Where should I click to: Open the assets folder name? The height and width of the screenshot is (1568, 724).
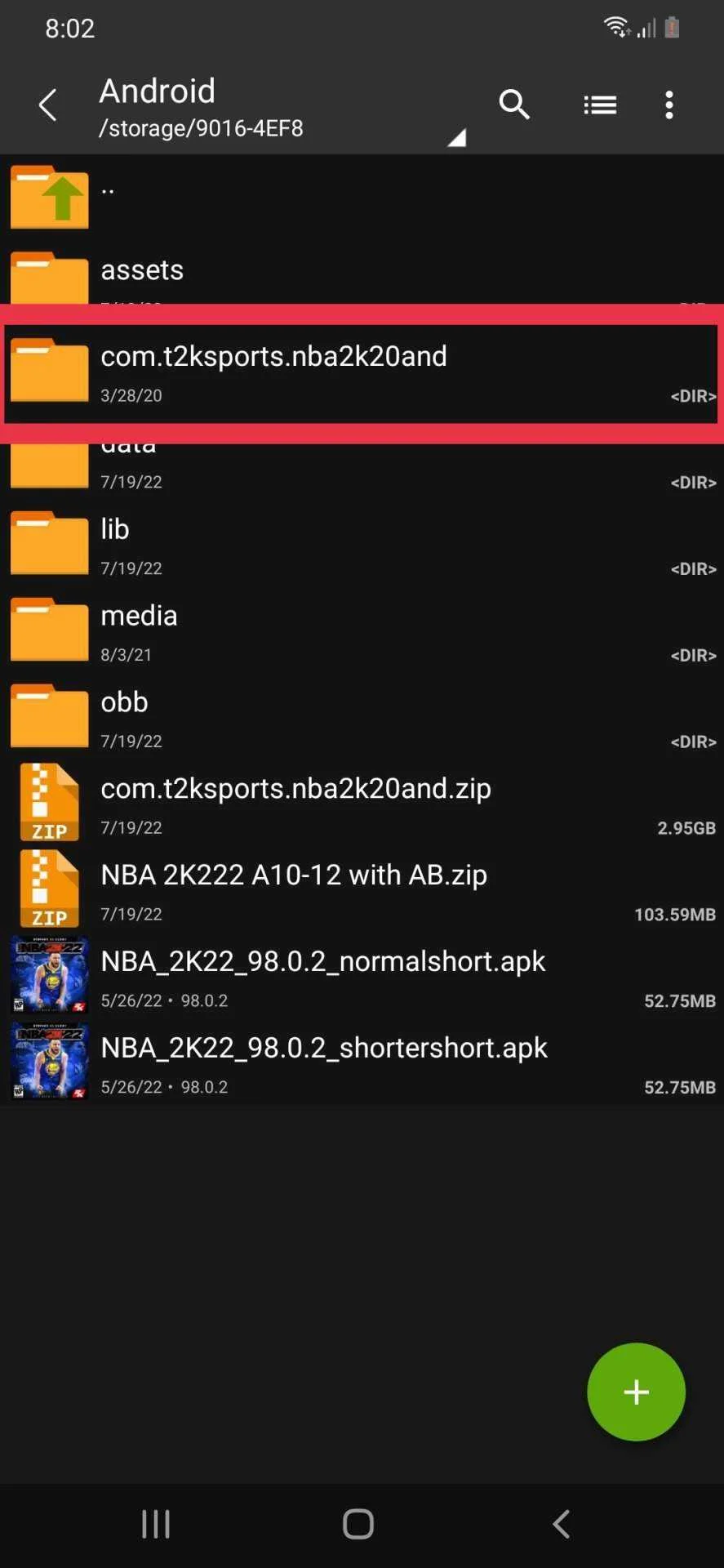point(142,269)
